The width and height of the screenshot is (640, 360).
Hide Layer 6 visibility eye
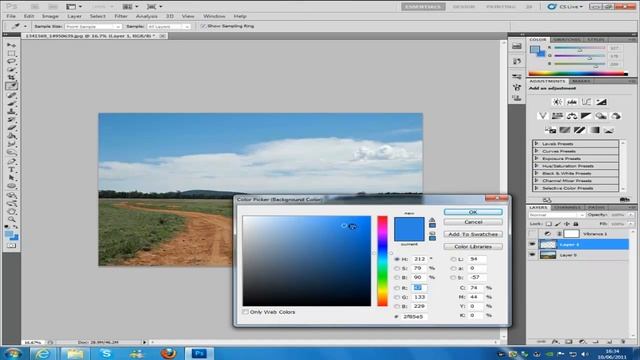click(532, 244)
